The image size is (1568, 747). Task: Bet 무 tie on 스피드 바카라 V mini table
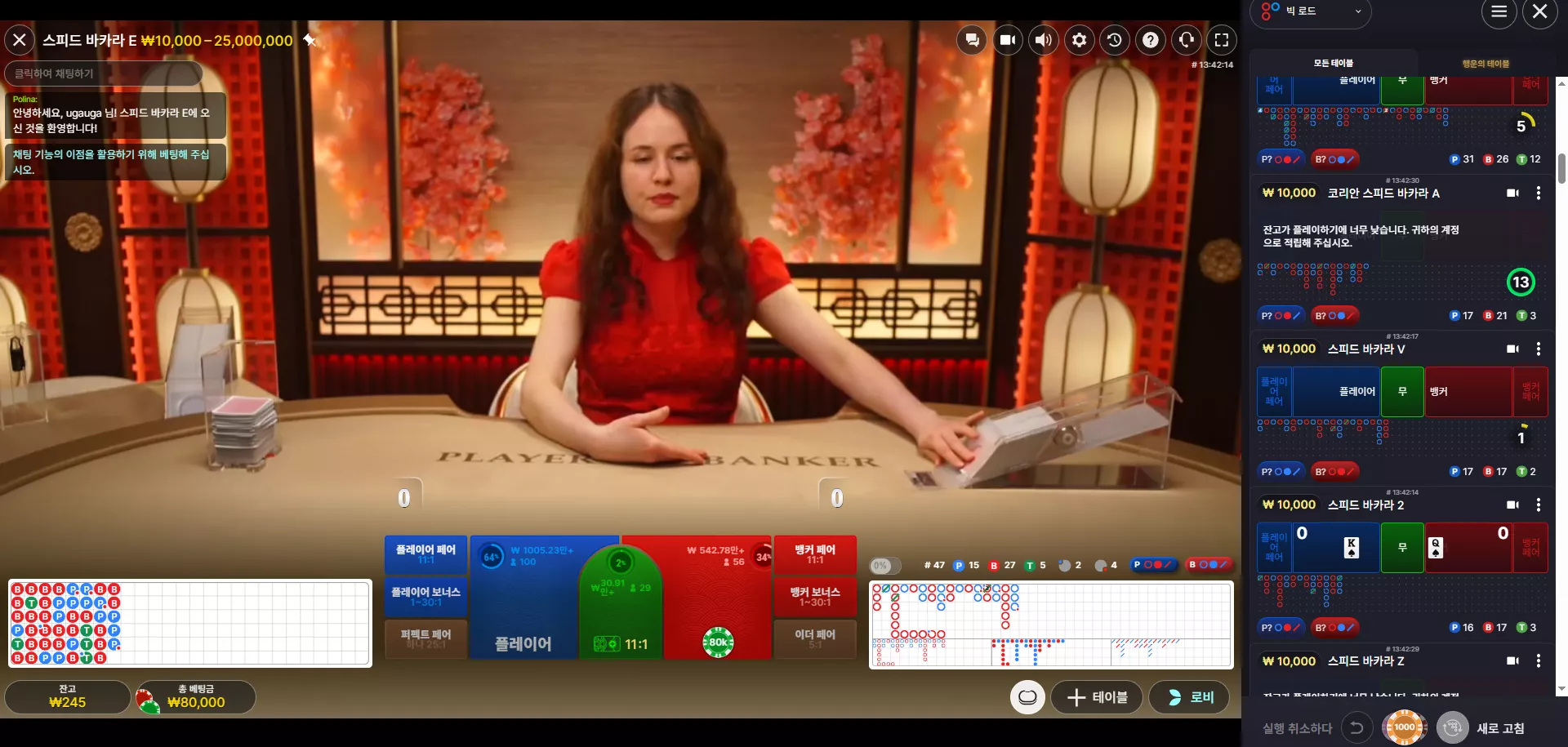1402,392
